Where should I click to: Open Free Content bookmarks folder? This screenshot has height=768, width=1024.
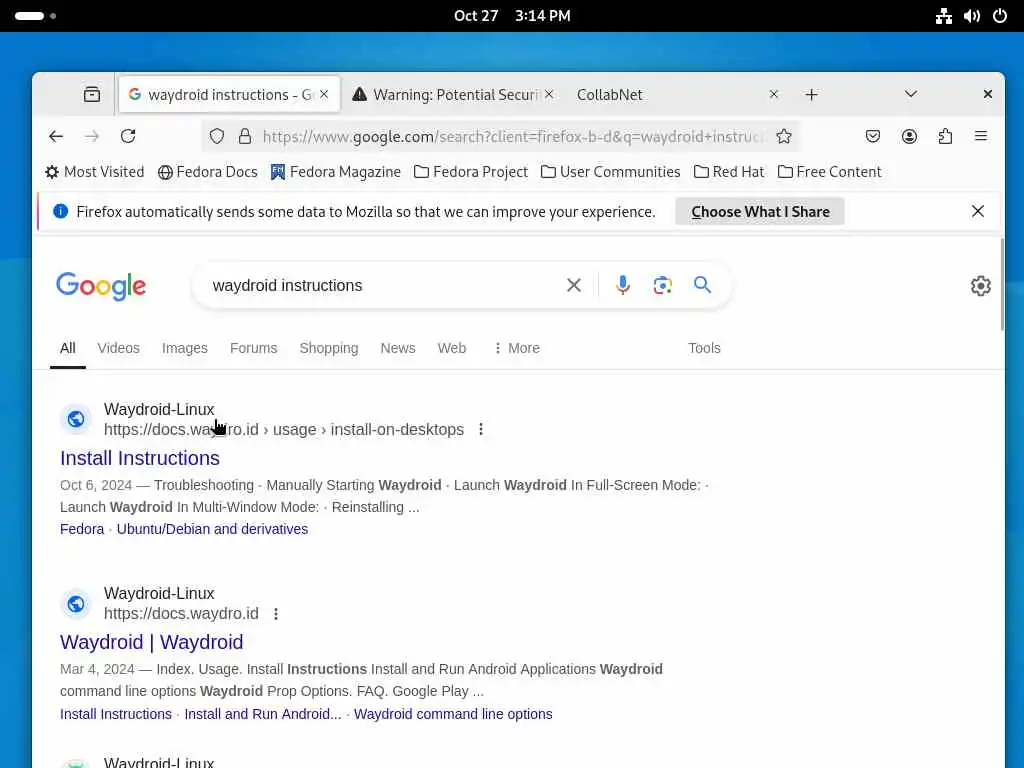[x=829, y=172]
